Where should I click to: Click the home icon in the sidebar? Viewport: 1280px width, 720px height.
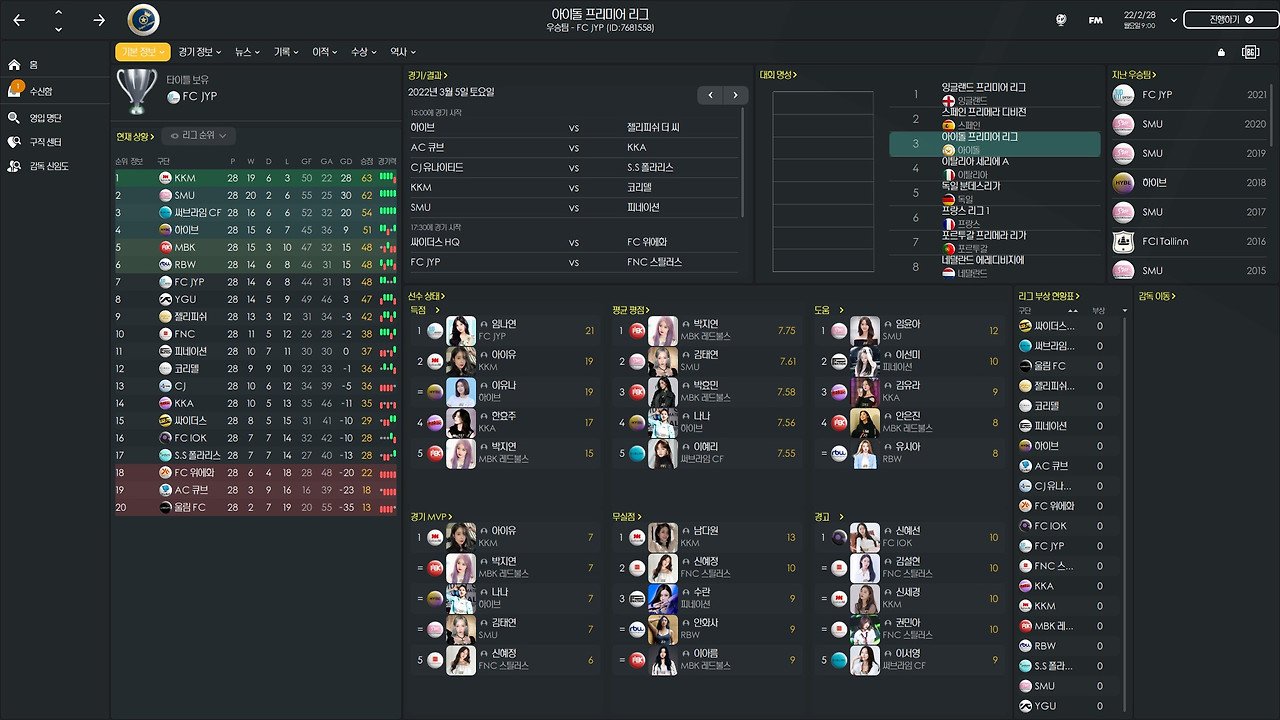pos(12,64)
